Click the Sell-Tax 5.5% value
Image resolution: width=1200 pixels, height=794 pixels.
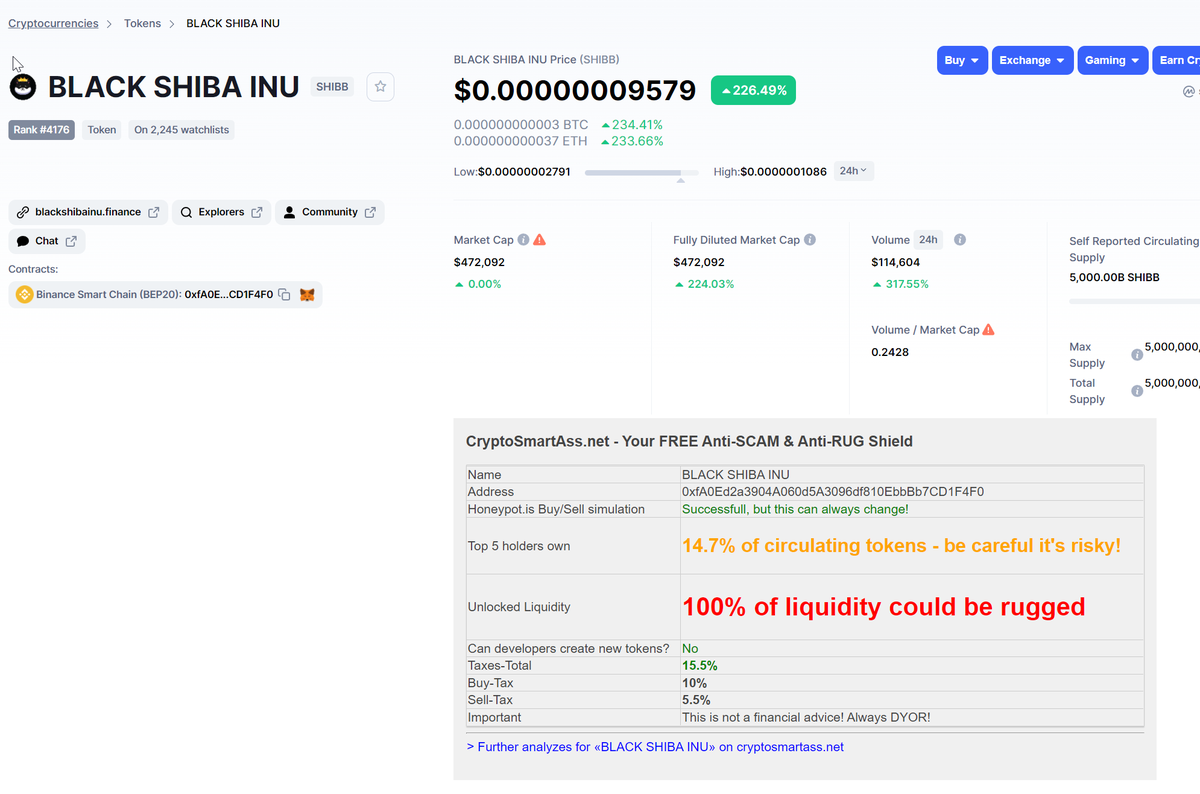click(697, 700)
